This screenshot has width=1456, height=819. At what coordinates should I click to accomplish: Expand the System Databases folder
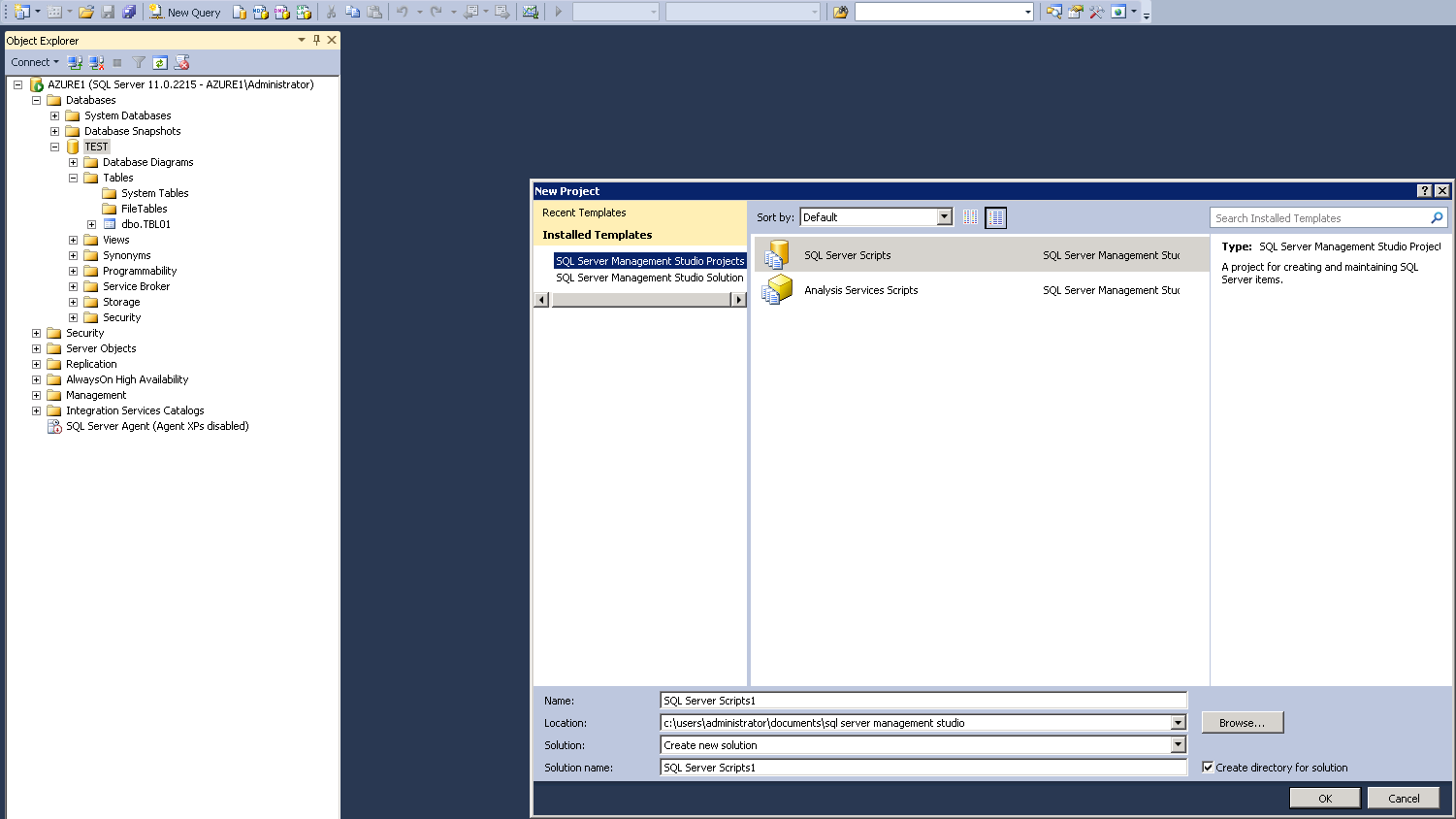click(54, 115)
